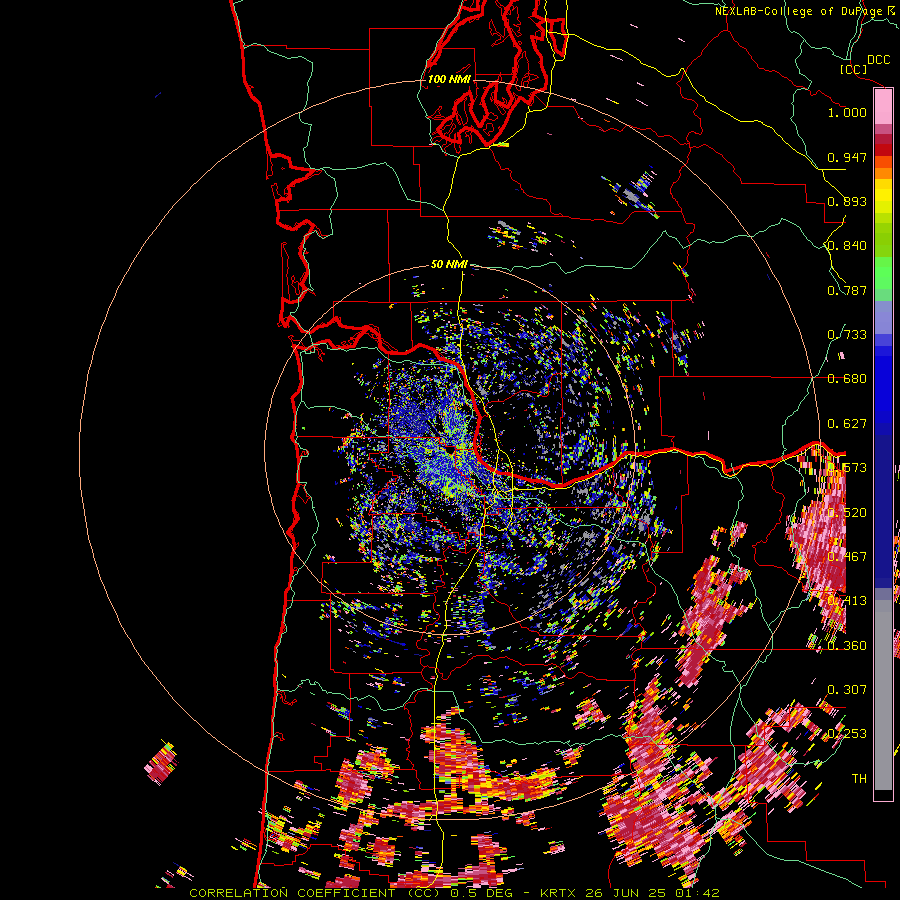Click the [CC] legend heading
The image size is (900, 900).
[853, 69]
